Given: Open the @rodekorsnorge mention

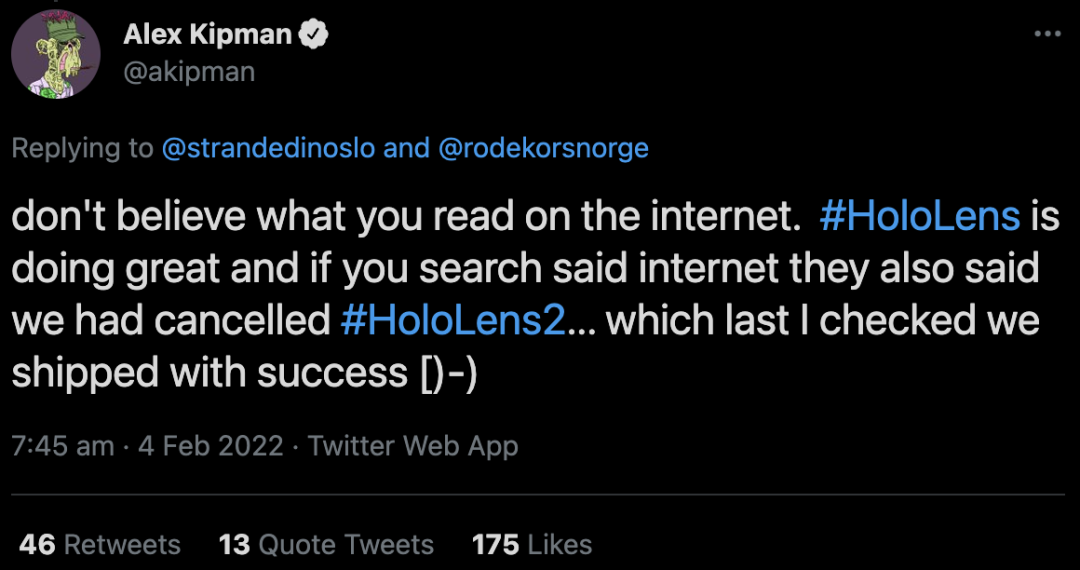Looking at the screenshot, I should point(543,149).
